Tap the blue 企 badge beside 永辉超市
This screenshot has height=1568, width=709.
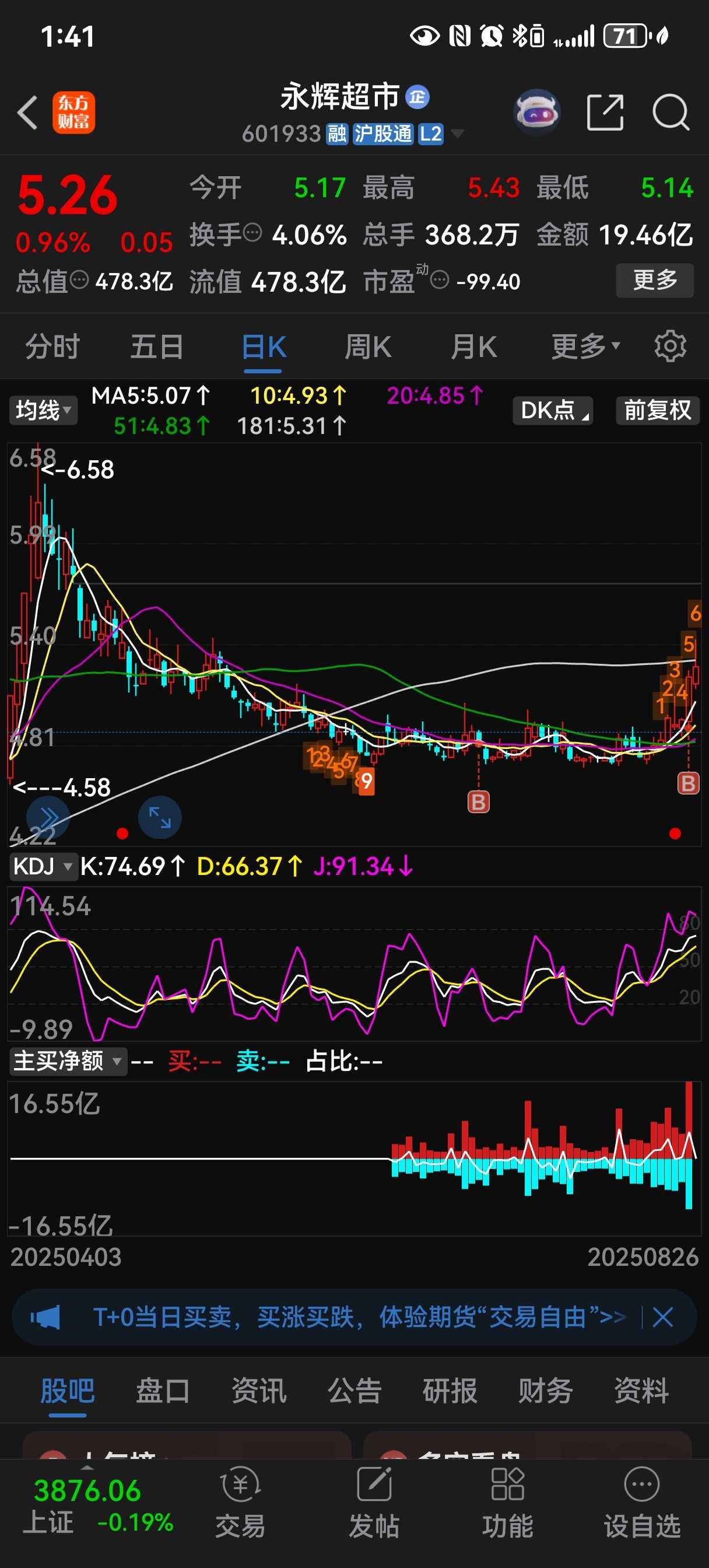(x=417, y=96)
